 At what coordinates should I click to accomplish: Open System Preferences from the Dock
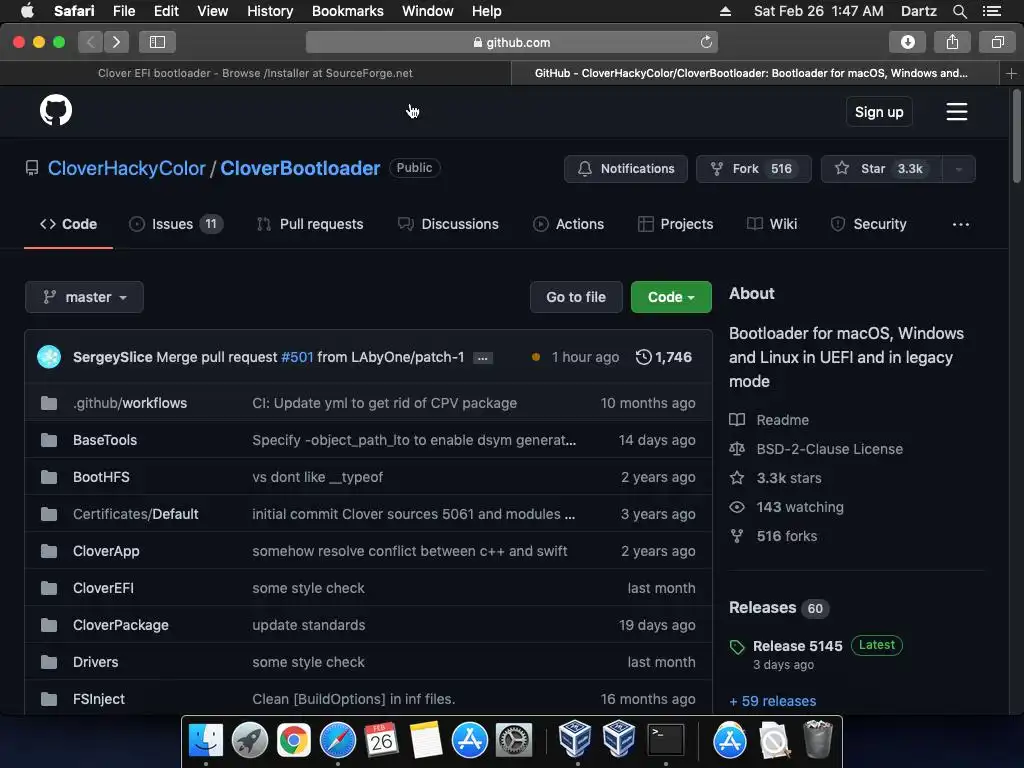point(514,741)
